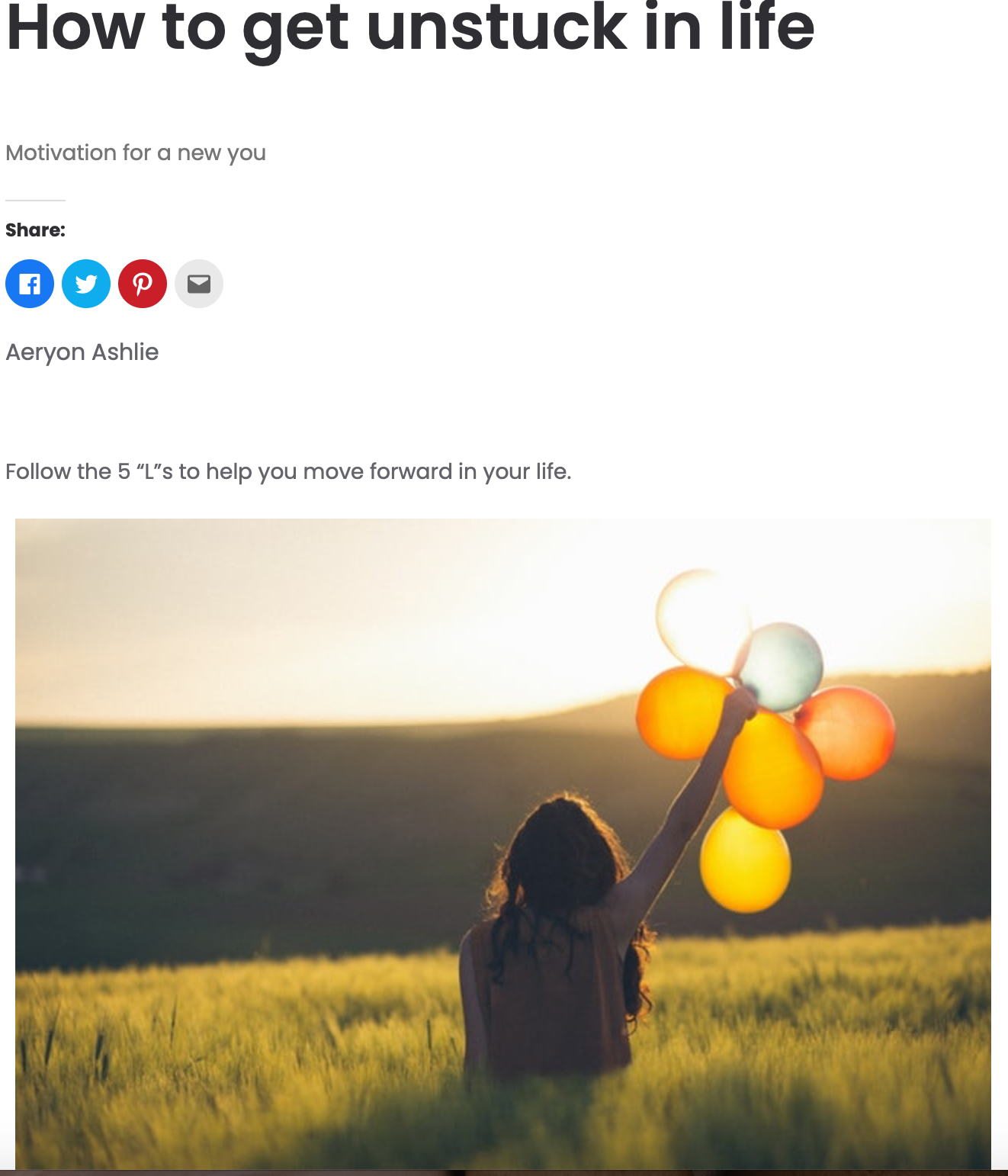Screen dimensions: 1008x1176
Task: Click the woman's hair in the photo
Action: click(564, 854)
